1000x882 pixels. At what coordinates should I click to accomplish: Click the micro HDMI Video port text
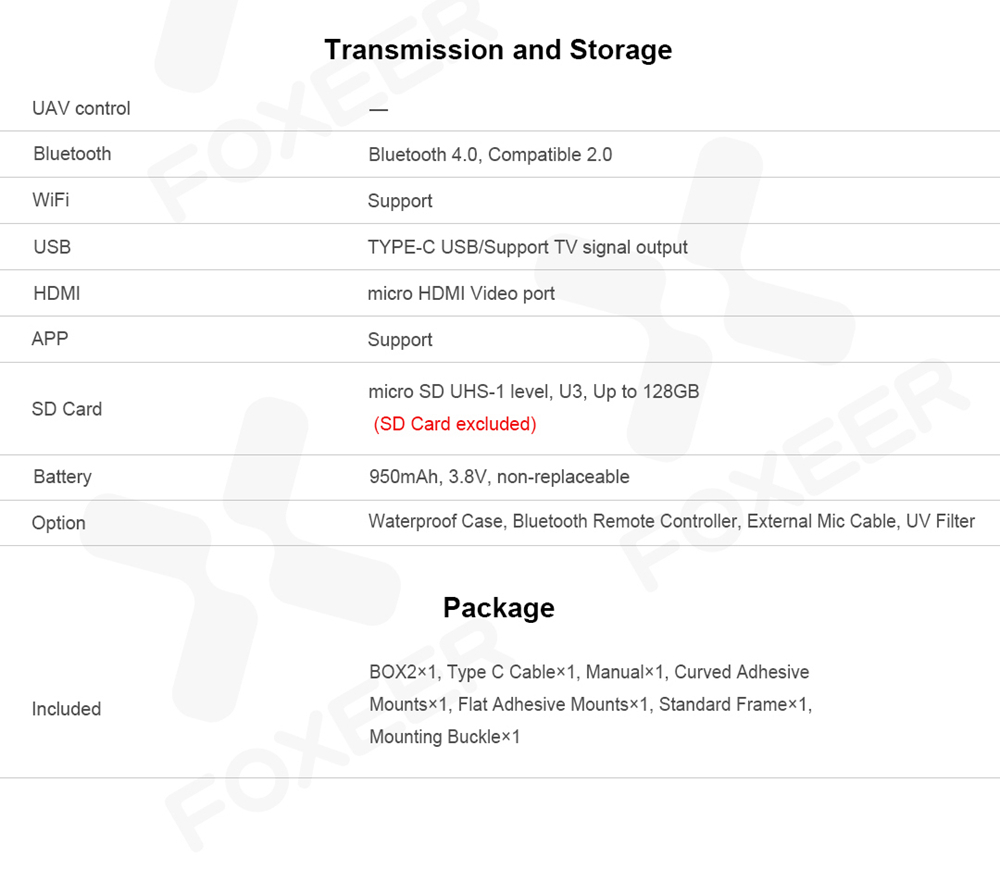(x=461, y=293)
